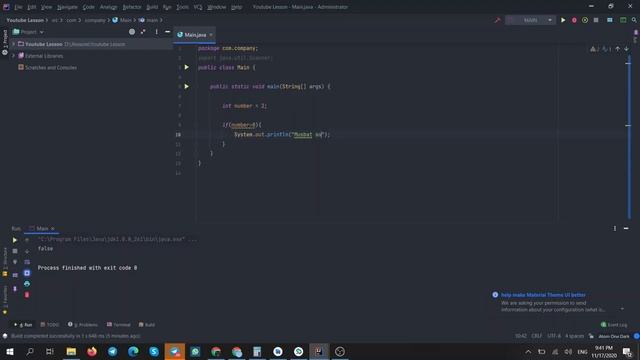Open the Navigate menu
Image resolution: width=640 pixels, height=360 pixels.
pos(67,7)
